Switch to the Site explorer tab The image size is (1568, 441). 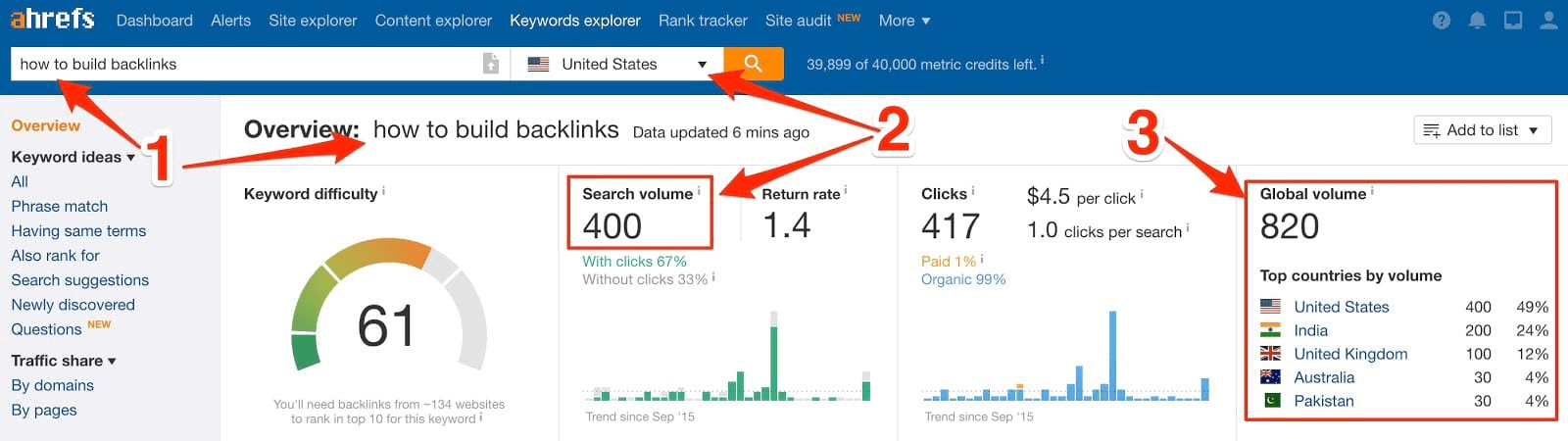[313, 21]
